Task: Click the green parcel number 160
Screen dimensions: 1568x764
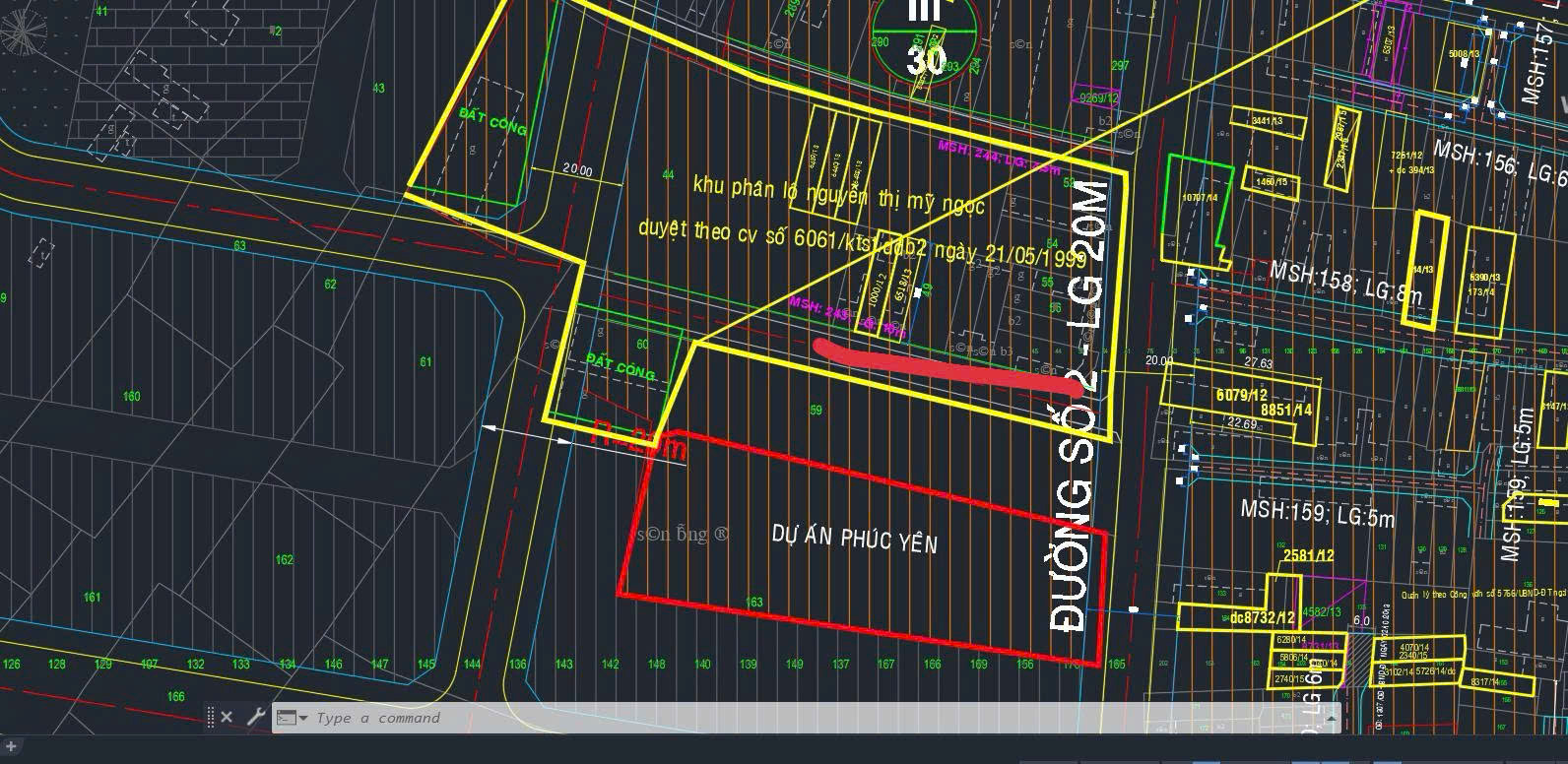Action: [x=131, y=397]
